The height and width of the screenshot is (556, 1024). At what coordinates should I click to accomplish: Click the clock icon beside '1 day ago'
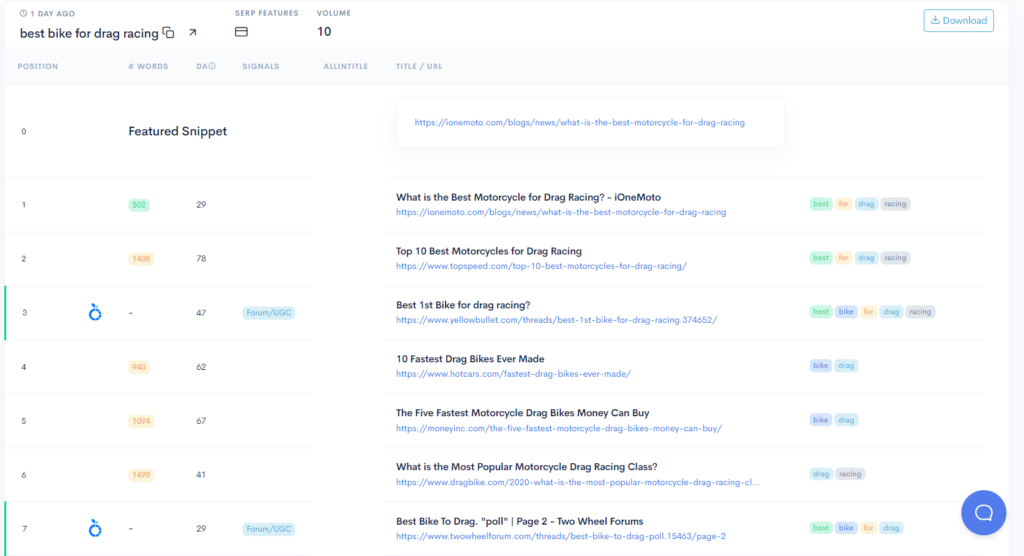tap(24, 13)
